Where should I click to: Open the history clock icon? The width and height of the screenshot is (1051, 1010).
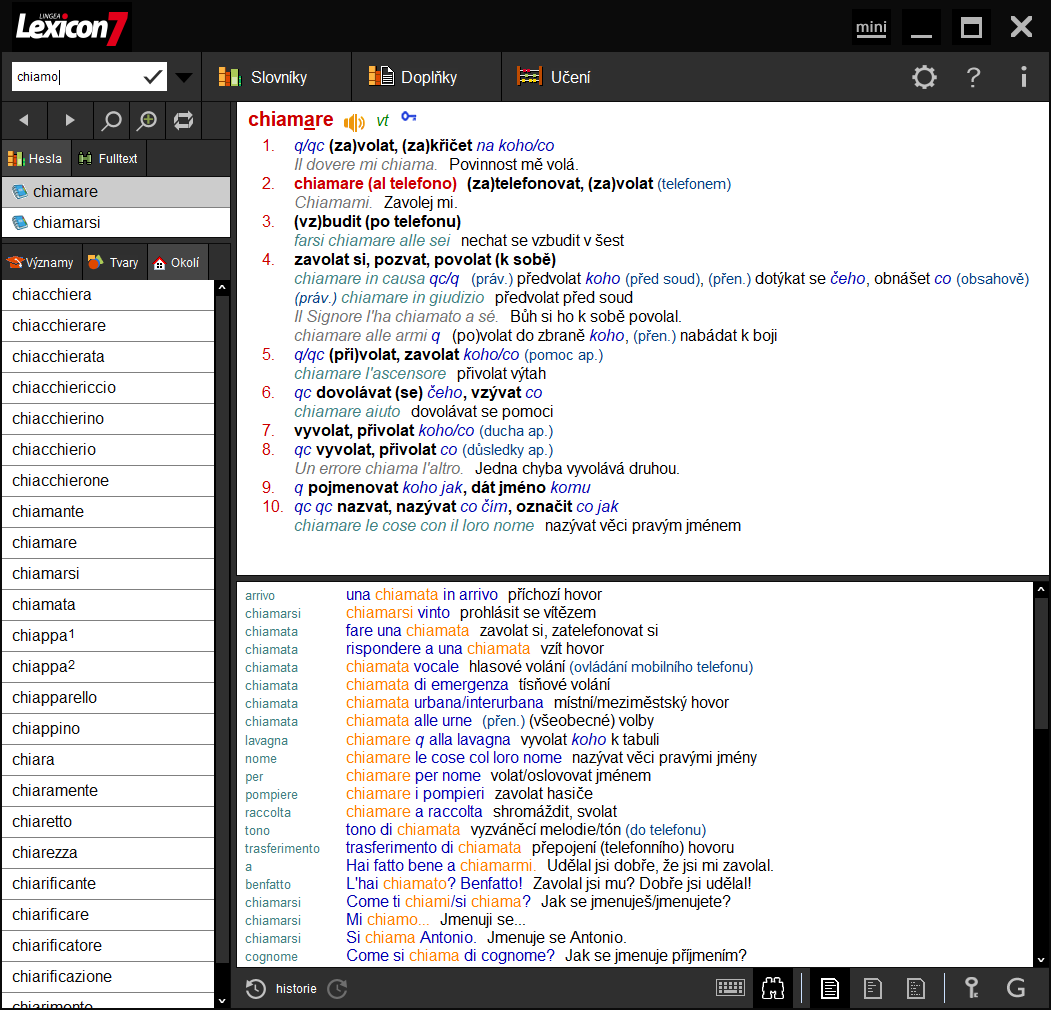(x=255, y=989)
